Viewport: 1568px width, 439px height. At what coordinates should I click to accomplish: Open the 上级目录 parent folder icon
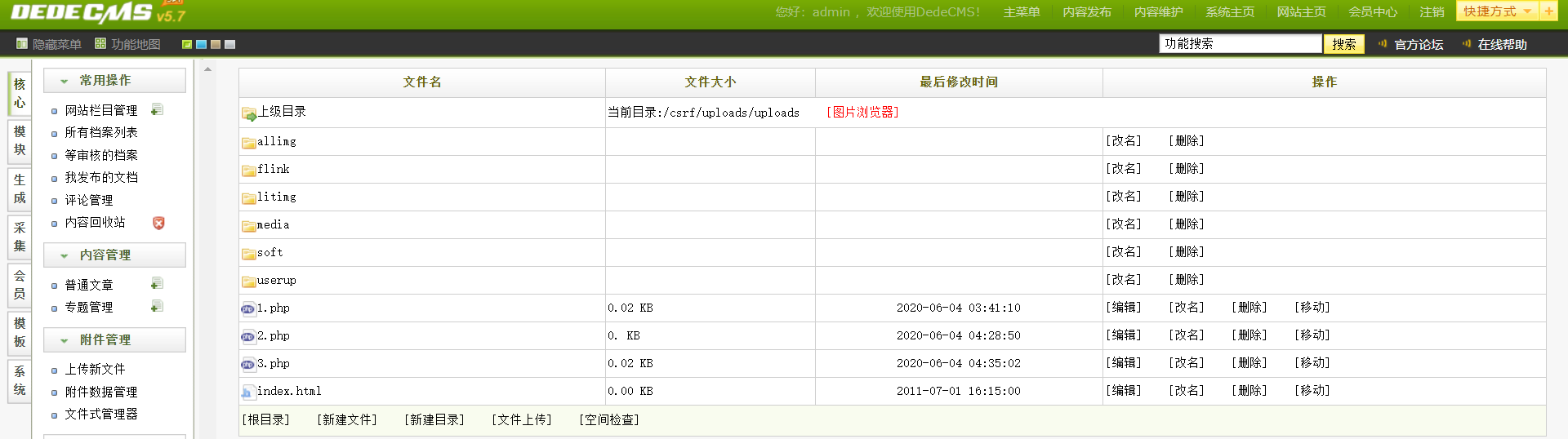(249, 114)
